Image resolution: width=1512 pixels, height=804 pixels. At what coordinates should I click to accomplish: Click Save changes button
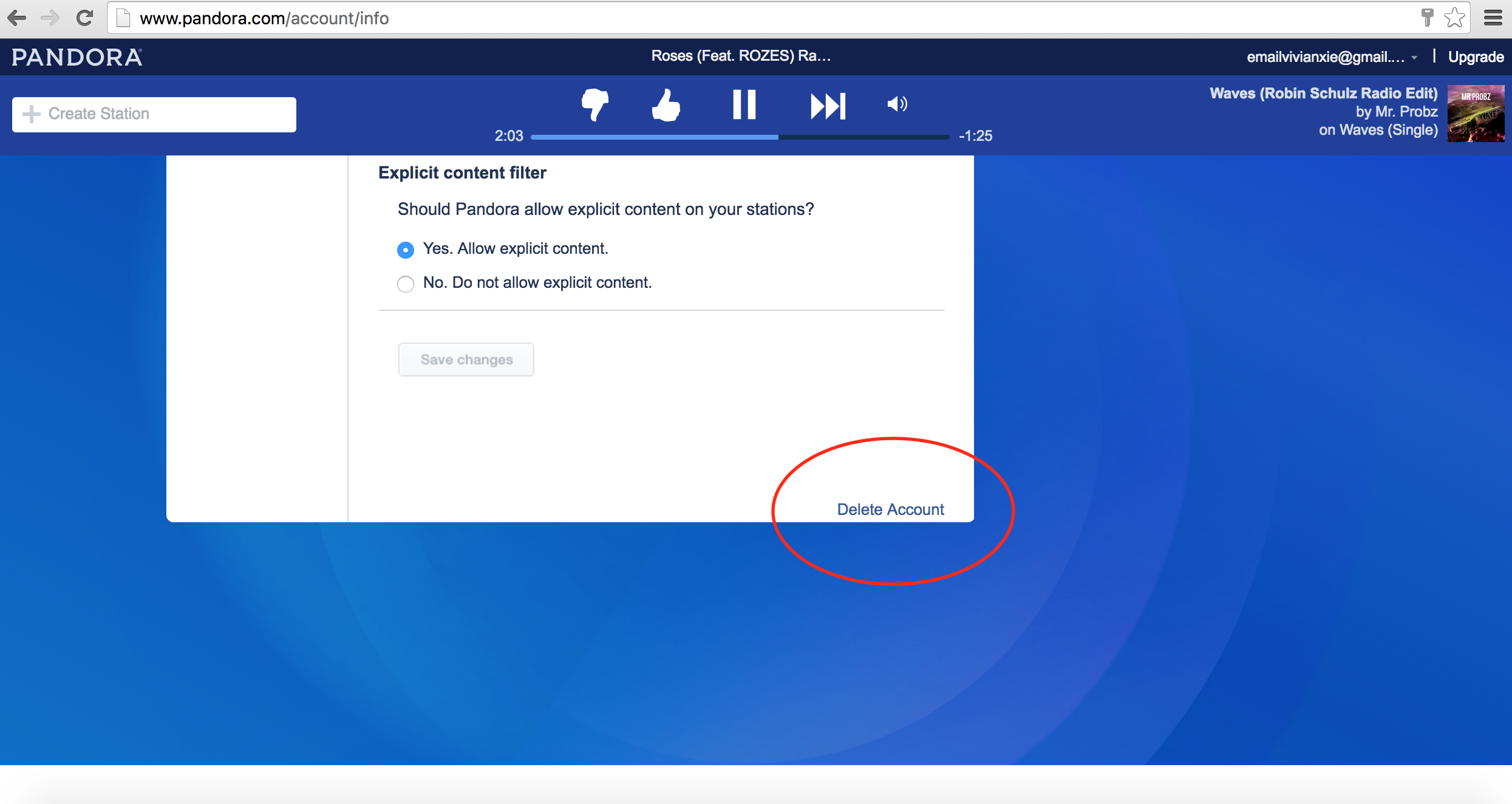click(466, 359)
